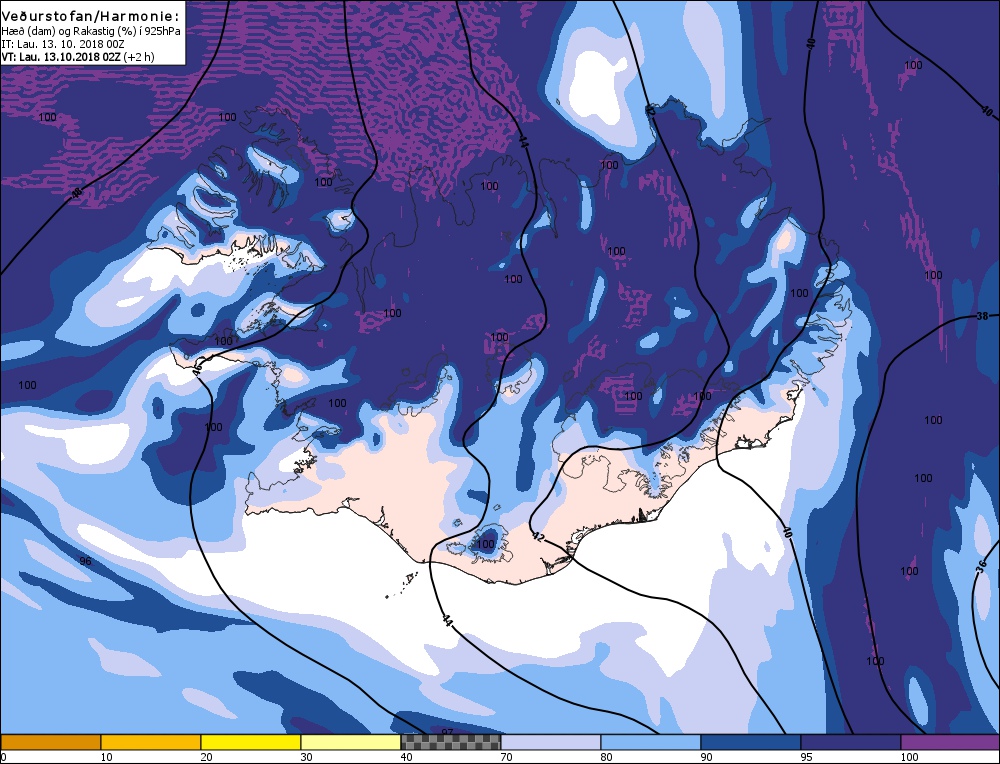Click the dark navy 95–100 legend swatch
1000x764 pixels.
851,742
